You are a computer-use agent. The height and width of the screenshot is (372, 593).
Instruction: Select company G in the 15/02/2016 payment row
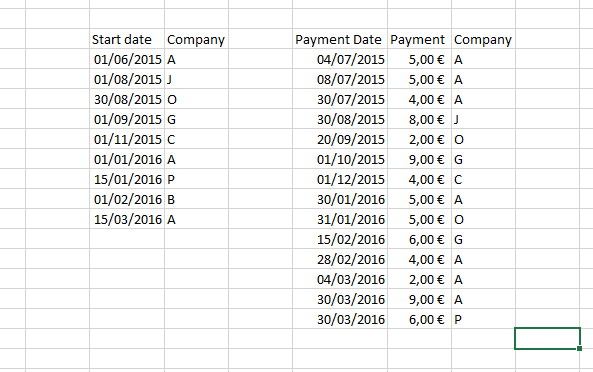(483, 240)
